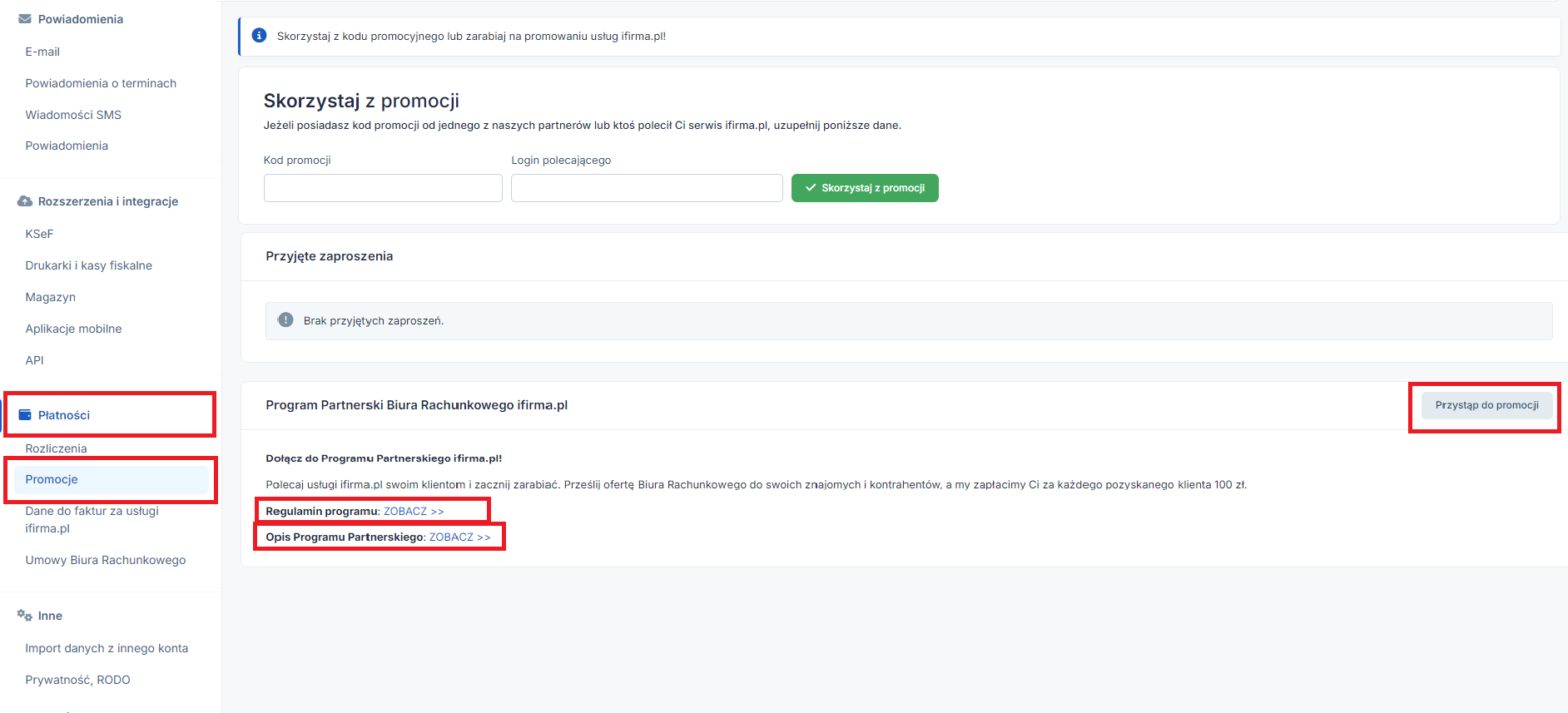Open the KSeF page

[39, 234]
